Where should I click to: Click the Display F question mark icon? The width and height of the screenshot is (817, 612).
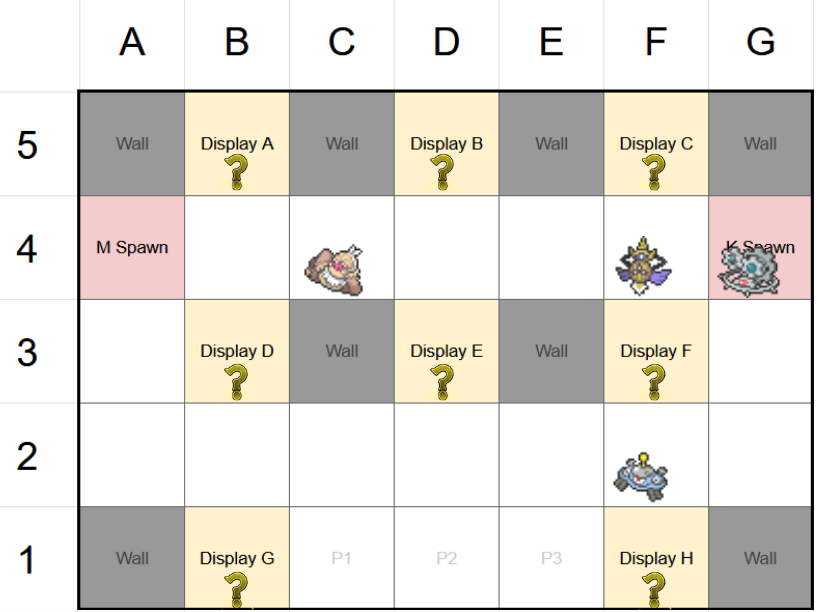pyautogui.click(x=656, y=380)
